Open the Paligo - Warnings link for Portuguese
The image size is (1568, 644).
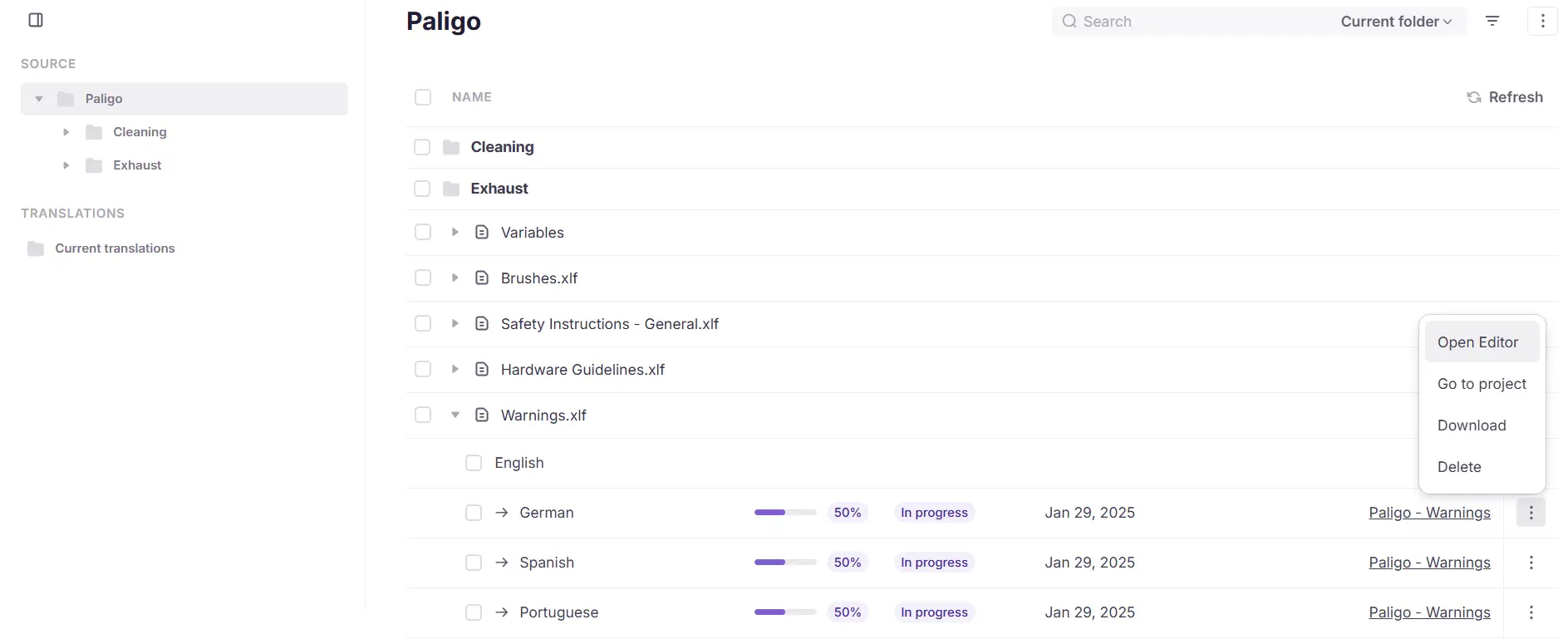pos(1429,612)
